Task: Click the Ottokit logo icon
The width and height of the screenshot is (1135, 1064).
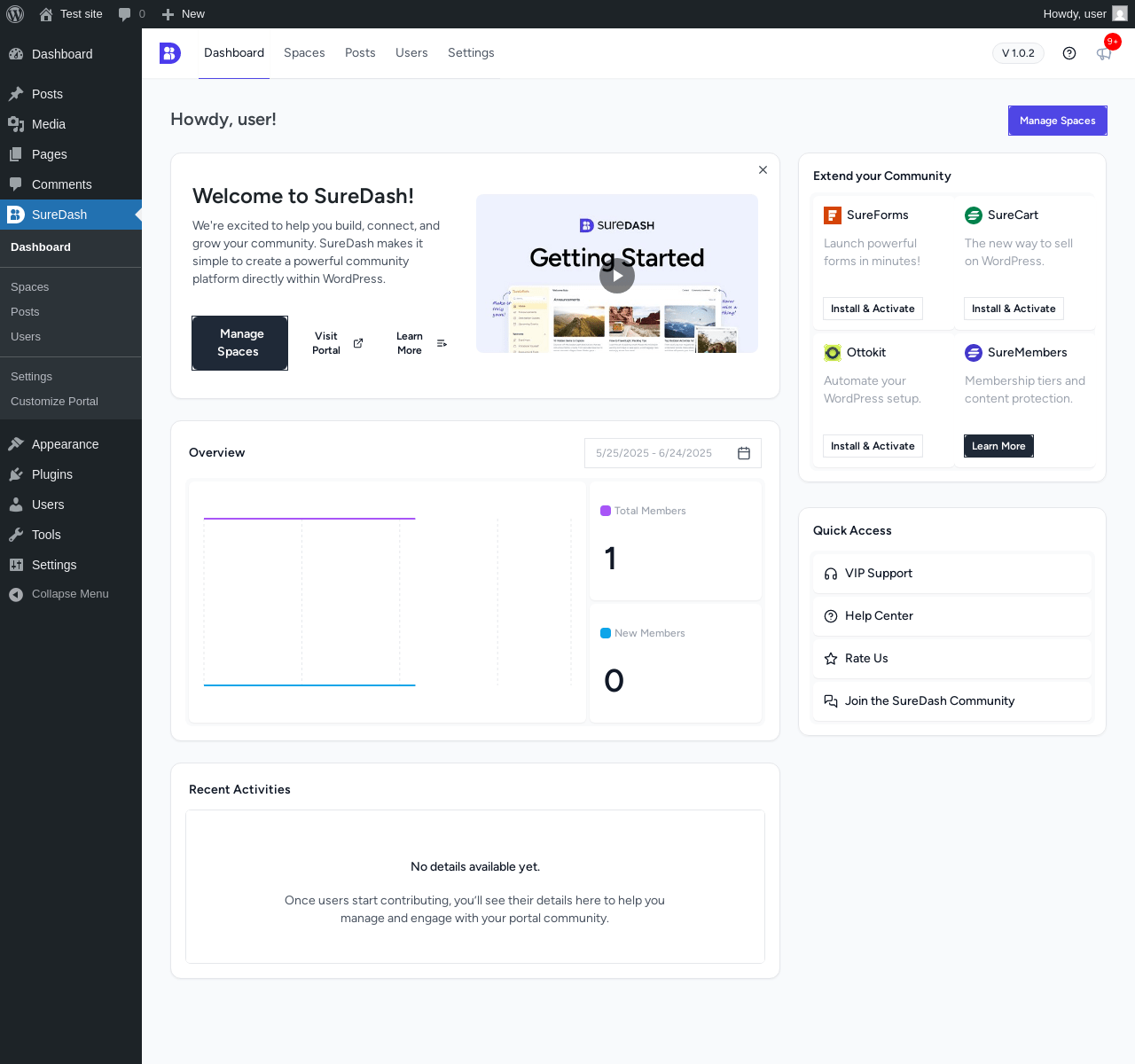Action: pyautogui.click(x=833, y=353)
